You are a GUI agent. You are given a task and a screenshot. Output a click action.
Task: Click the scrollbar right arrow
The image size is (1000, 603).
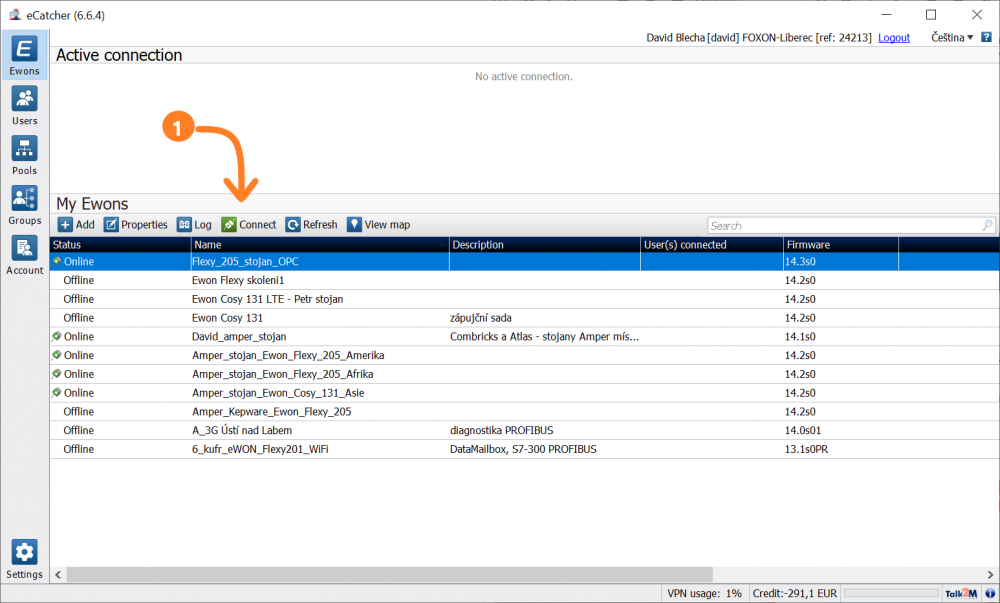990,574
